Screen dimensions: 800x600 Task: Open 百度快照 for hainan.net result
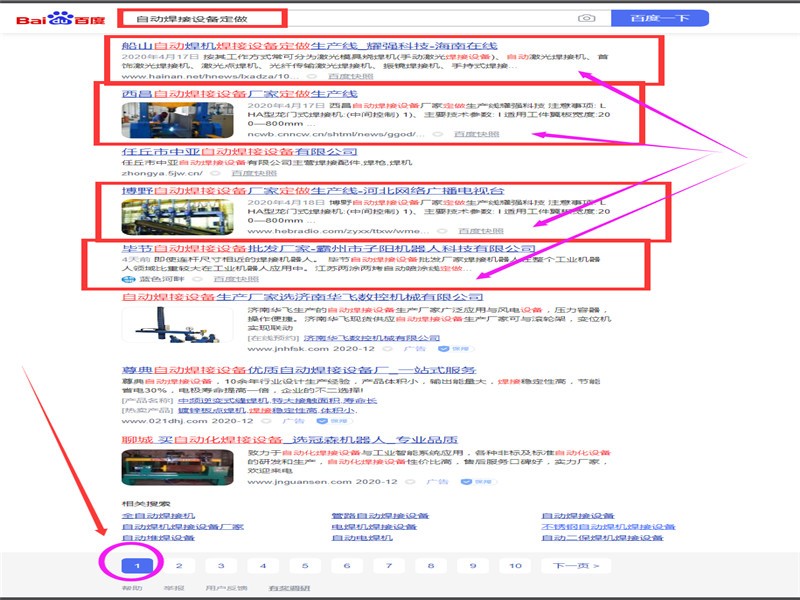tap(351, 76)
